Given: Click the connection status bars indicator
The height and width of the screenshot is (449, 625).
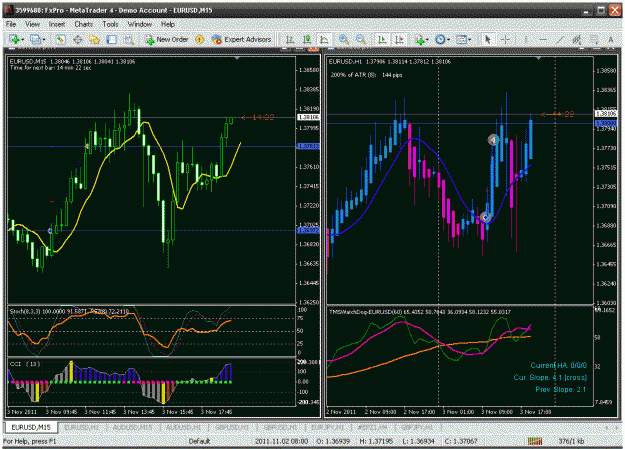Looking at the screenshot, I should (535, 441).
